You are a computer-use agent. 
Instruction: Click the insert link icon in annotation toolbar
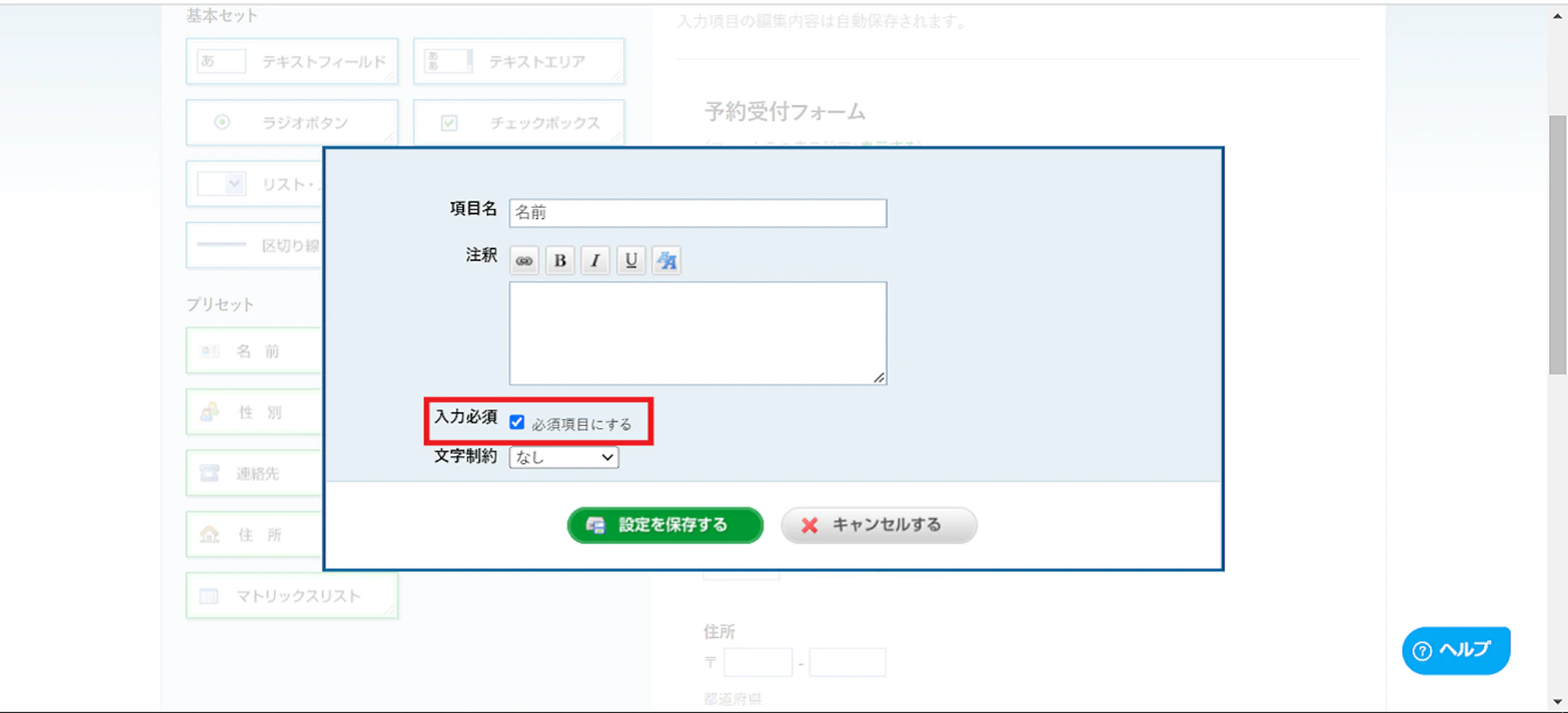tap(524, 261)
